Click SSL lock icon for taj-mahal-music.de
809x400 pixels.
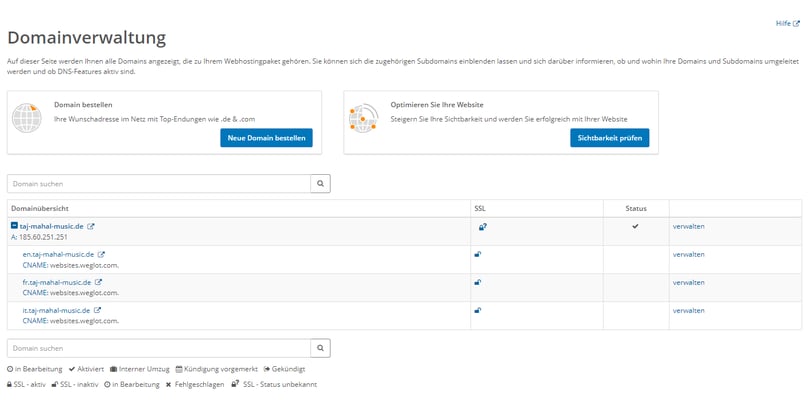pyautogui.click(x=482, y=227)
